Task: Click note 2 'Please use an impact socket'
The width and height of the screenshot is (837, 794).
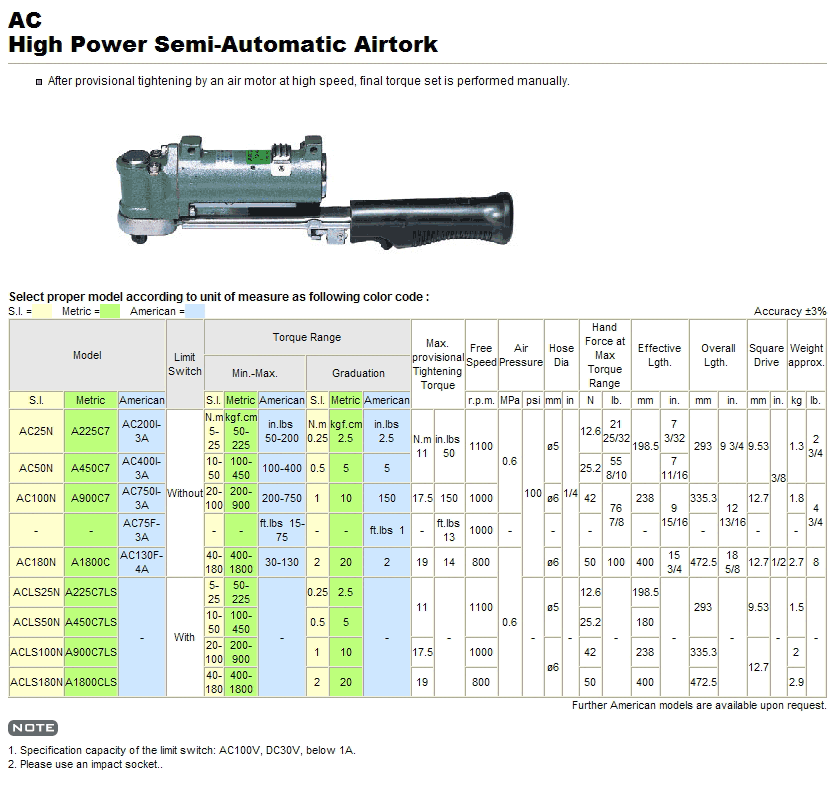Action: (x=85, y=764)
